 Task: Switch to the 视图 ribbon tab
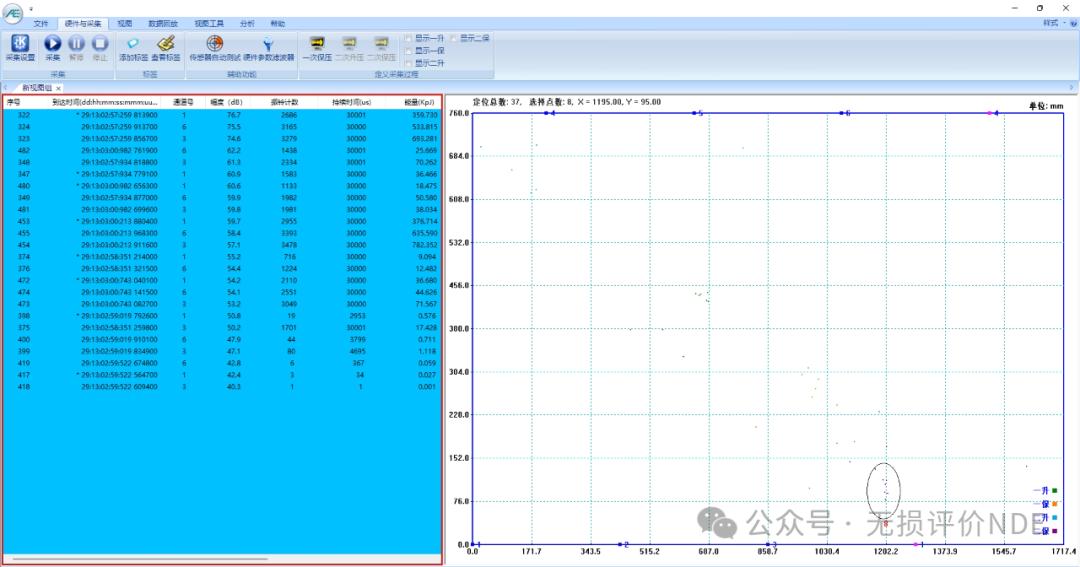point(125,23)
